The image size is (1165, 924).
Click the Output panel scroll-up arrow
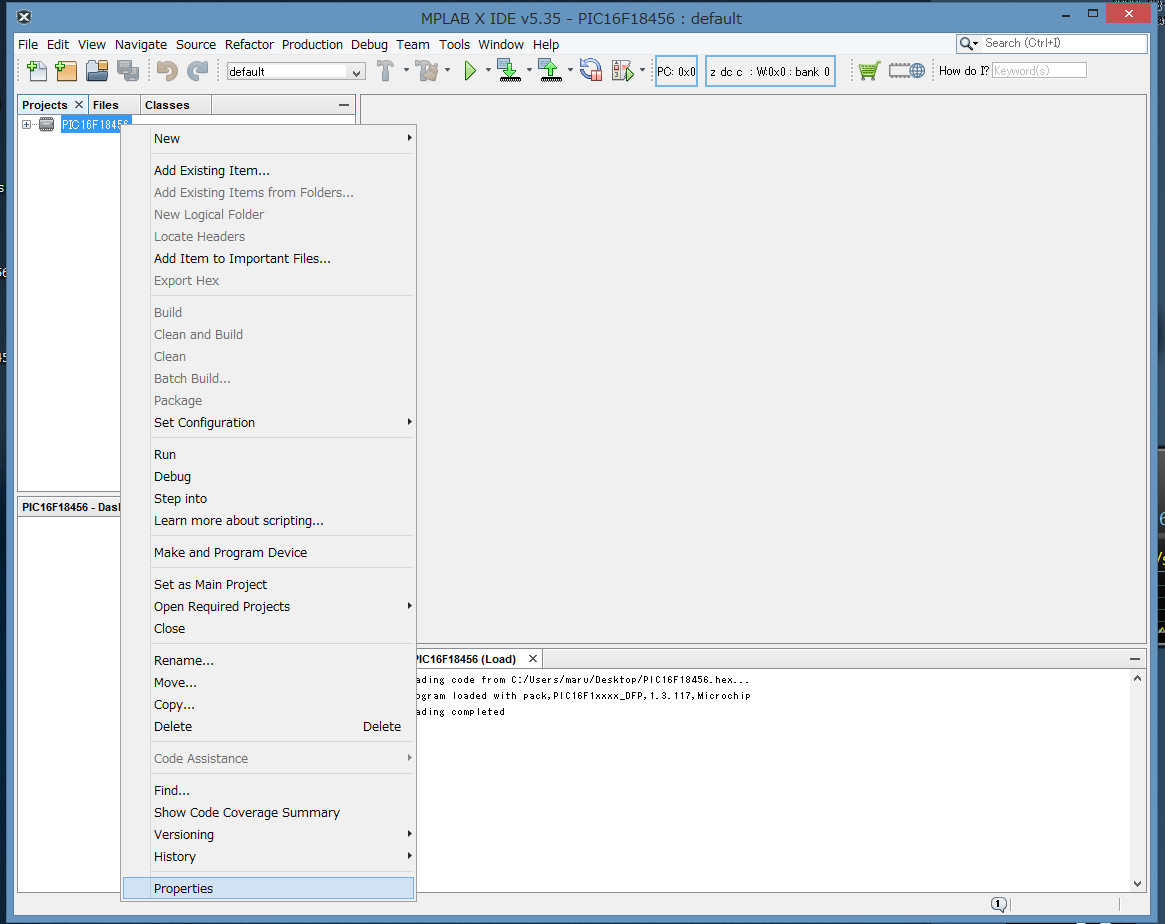click(1138, 678)
